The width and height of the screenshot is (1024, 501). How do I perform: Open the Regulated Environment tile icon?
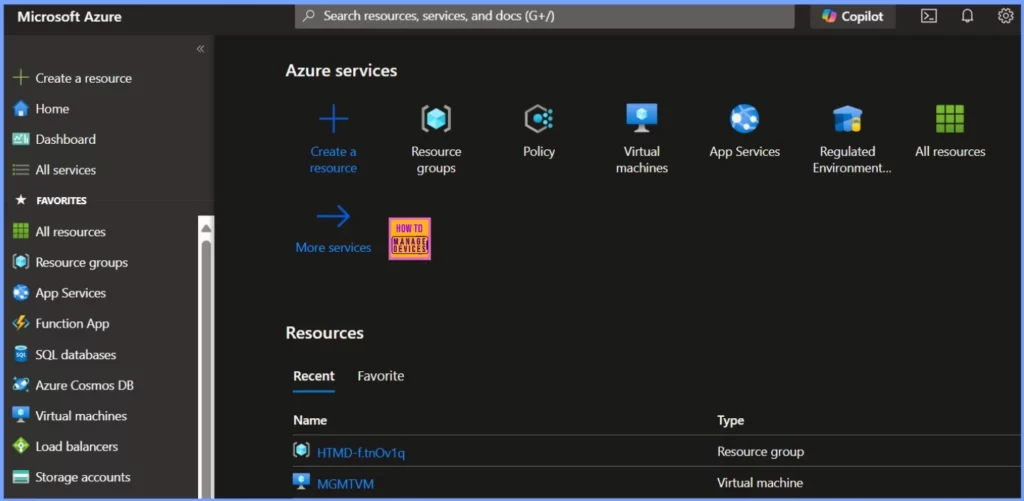pos(847,119)
